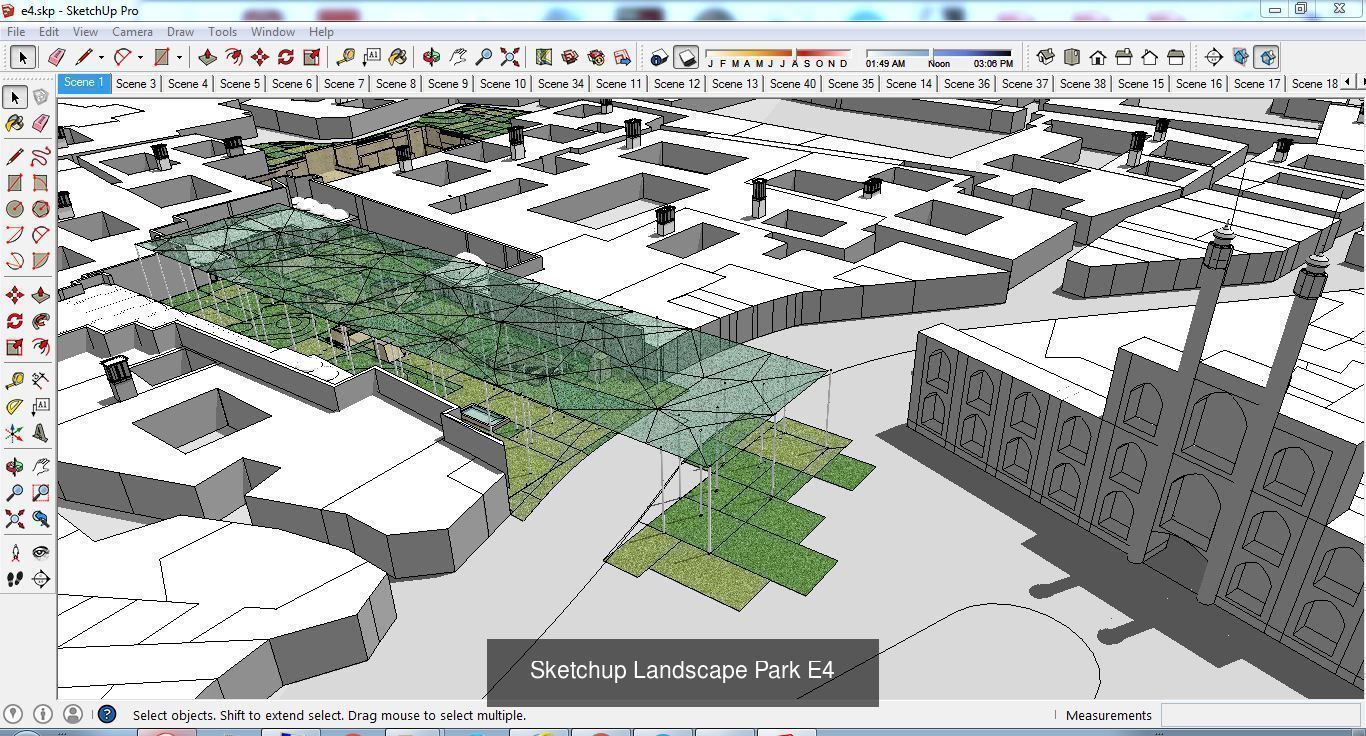The width and height of the screenshot is (1366, 736).
Task: Select the Eraser tool in top toolbar
Action: coord(56,57)
